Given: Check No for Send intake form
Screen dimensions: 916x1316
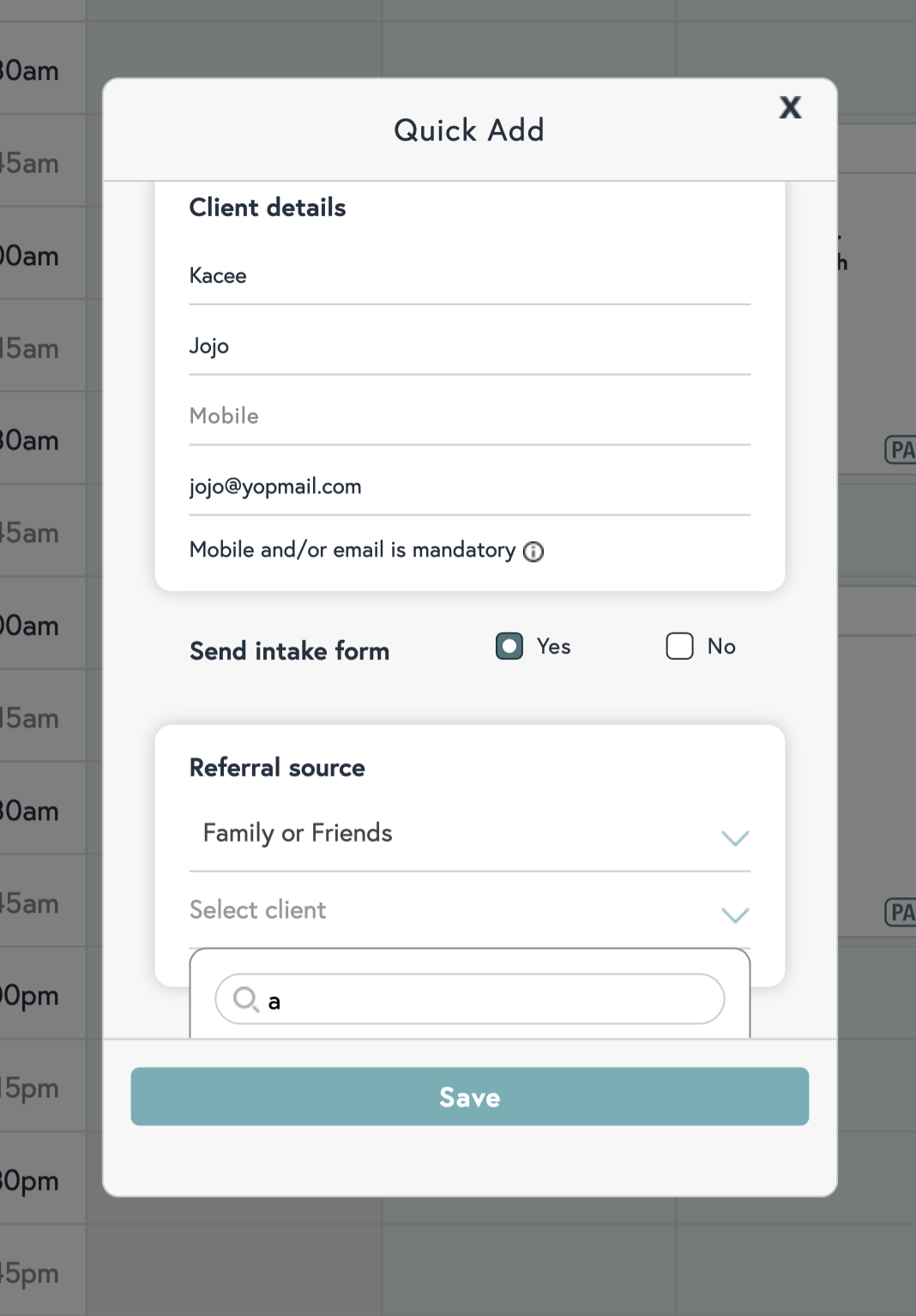Looking at the screenshot, I should [x=679, y=646].
